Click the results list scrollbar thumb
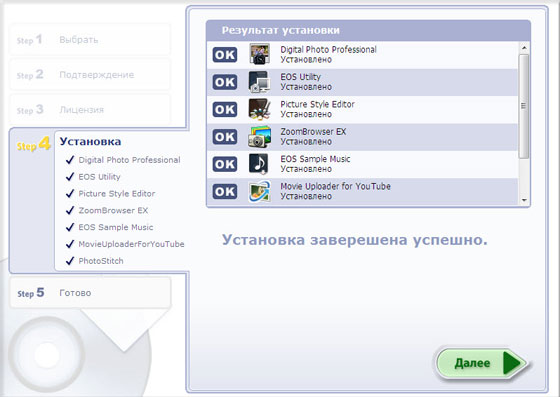560x397 pixels. point(524,106)
